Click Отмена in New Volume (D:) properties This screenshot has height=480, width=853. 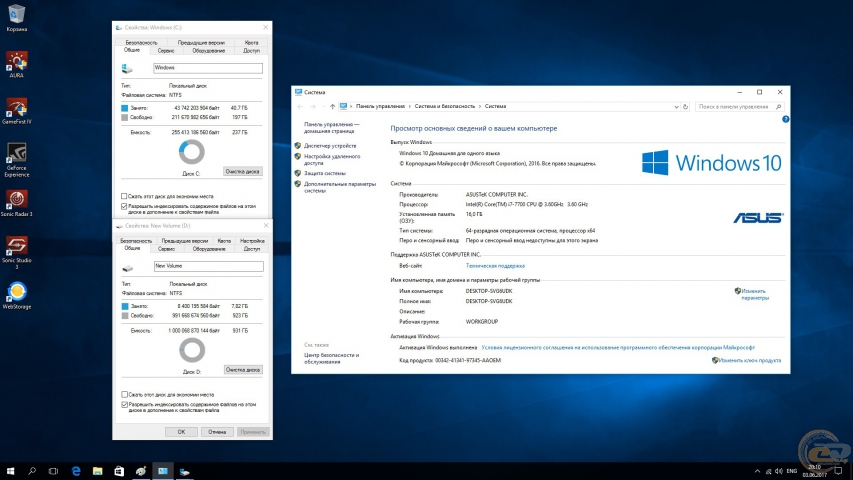click(217, 432)
